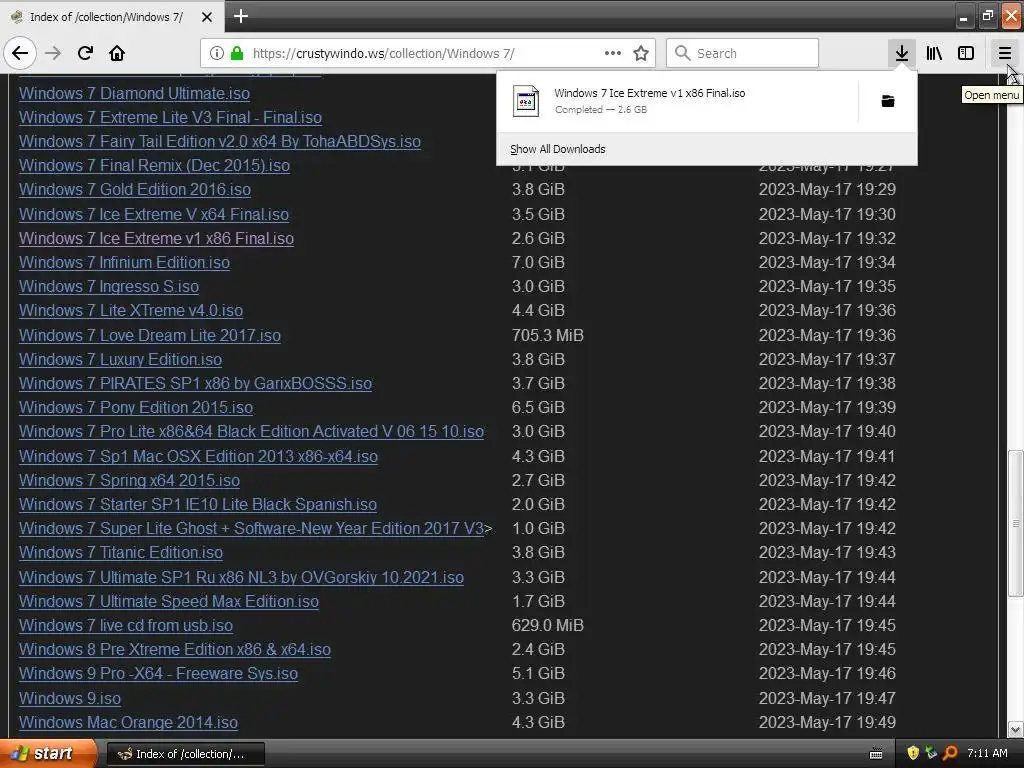Image resolution: width=1024 pixels, height=768 pixels.
Task: Click the scrollbar down arrow
Action: [x=1015, y=729]
